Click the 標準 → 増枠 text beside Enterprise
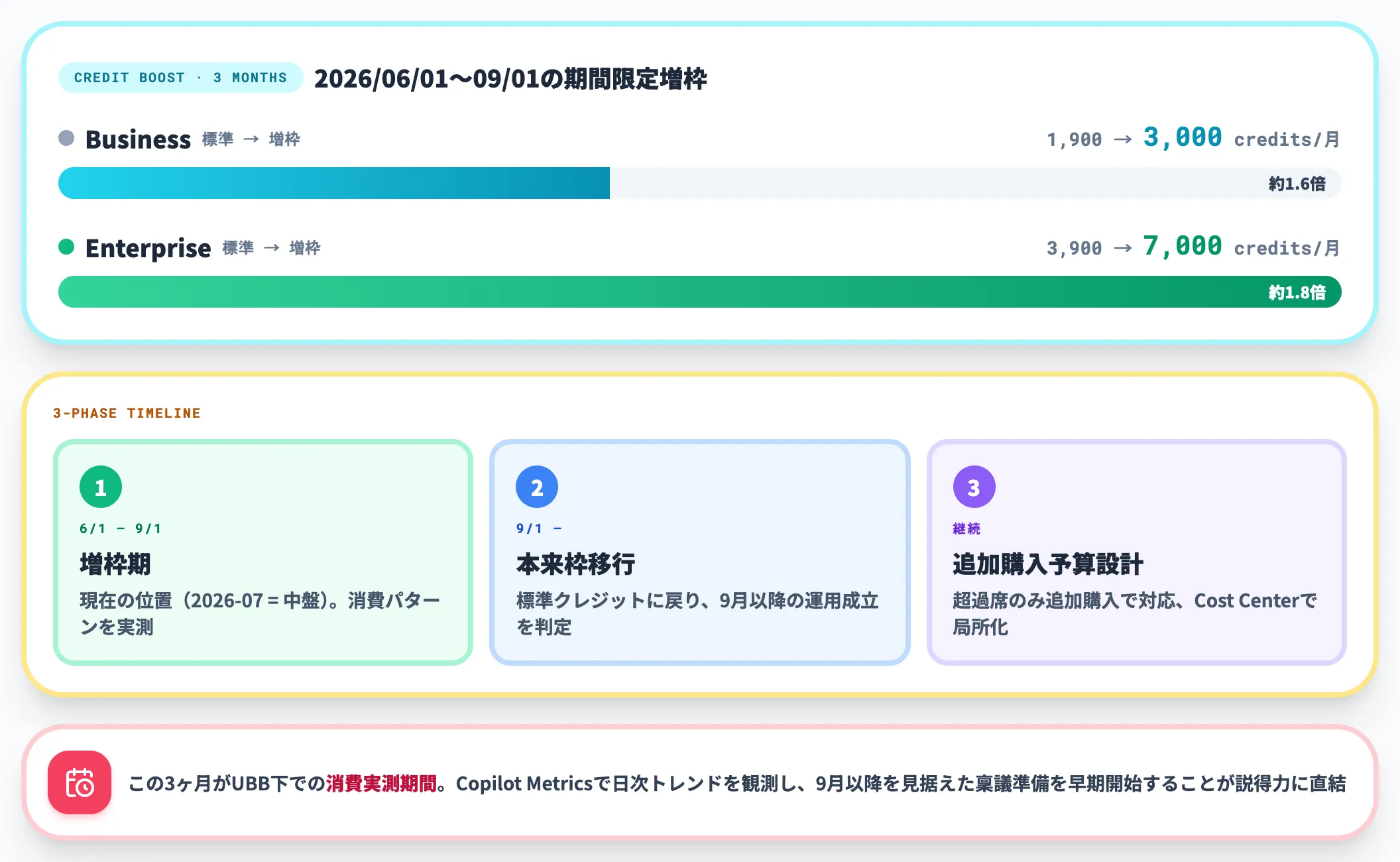Image resolution: width=1400 pixels, height=862 pixels. pyautogui.click(x=272, y=248)
